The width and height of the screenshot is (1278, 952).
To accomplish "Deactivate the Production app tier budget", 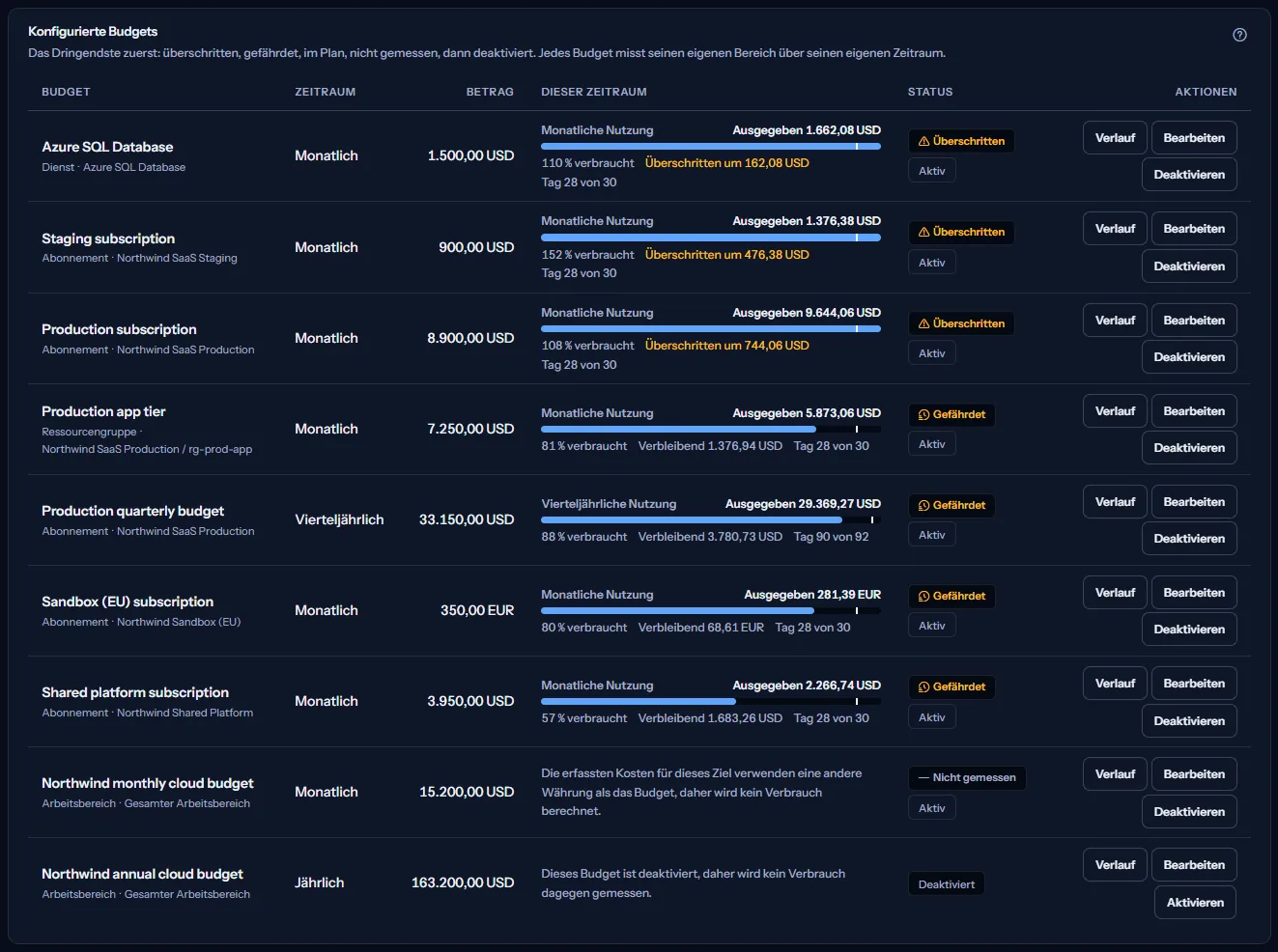I will [1189, 448].
